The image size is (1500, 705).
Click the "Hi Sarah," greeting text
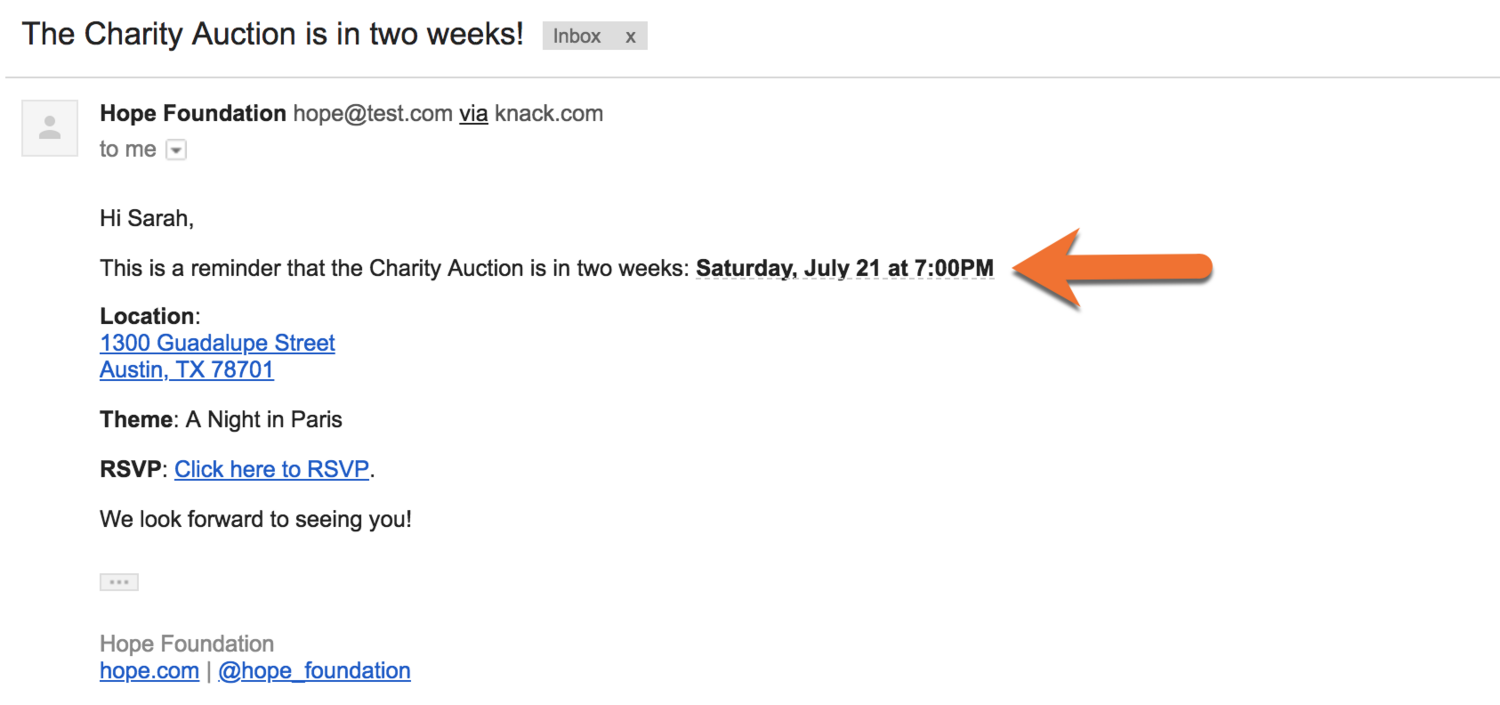[x=147, y=218]
